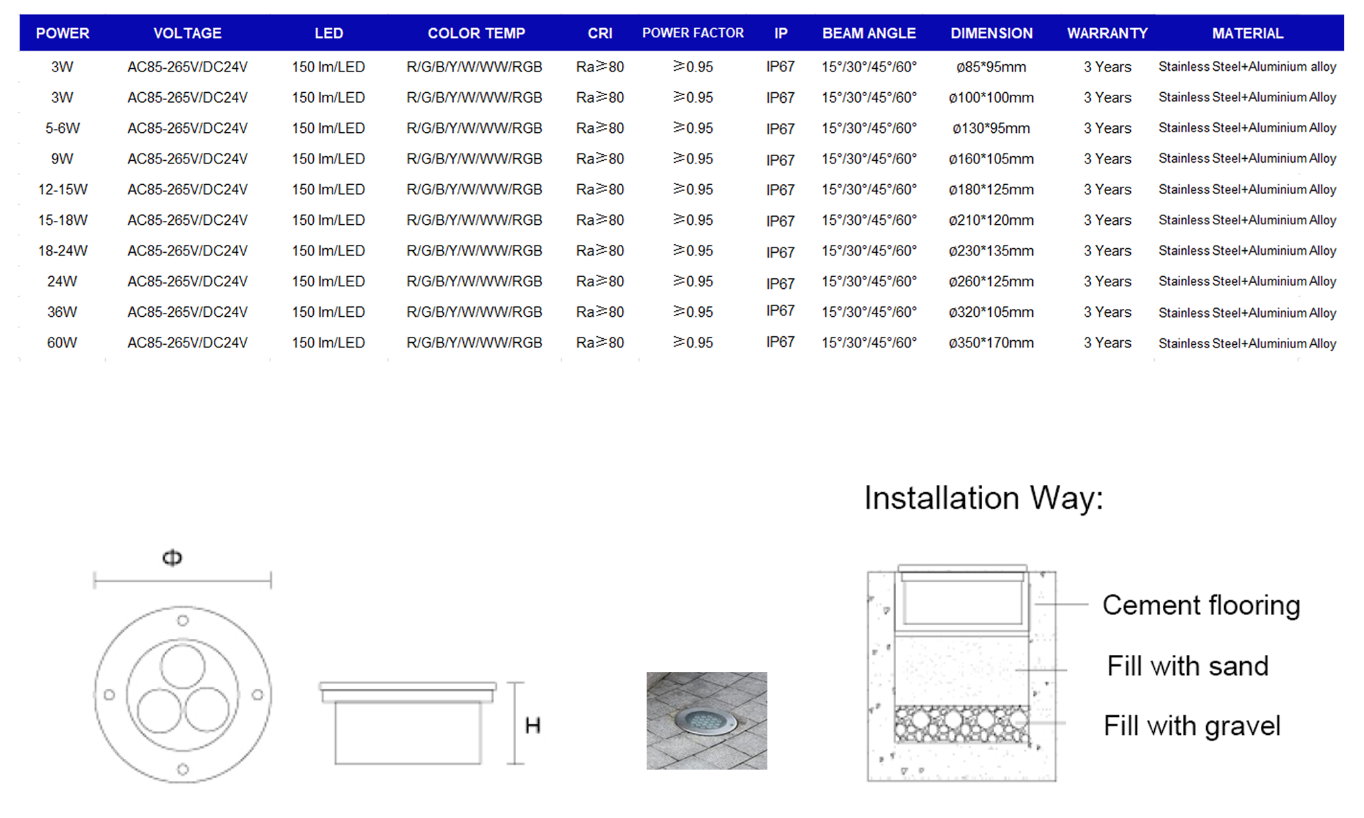Click the MATERIAL column header

coord(1247,33)
